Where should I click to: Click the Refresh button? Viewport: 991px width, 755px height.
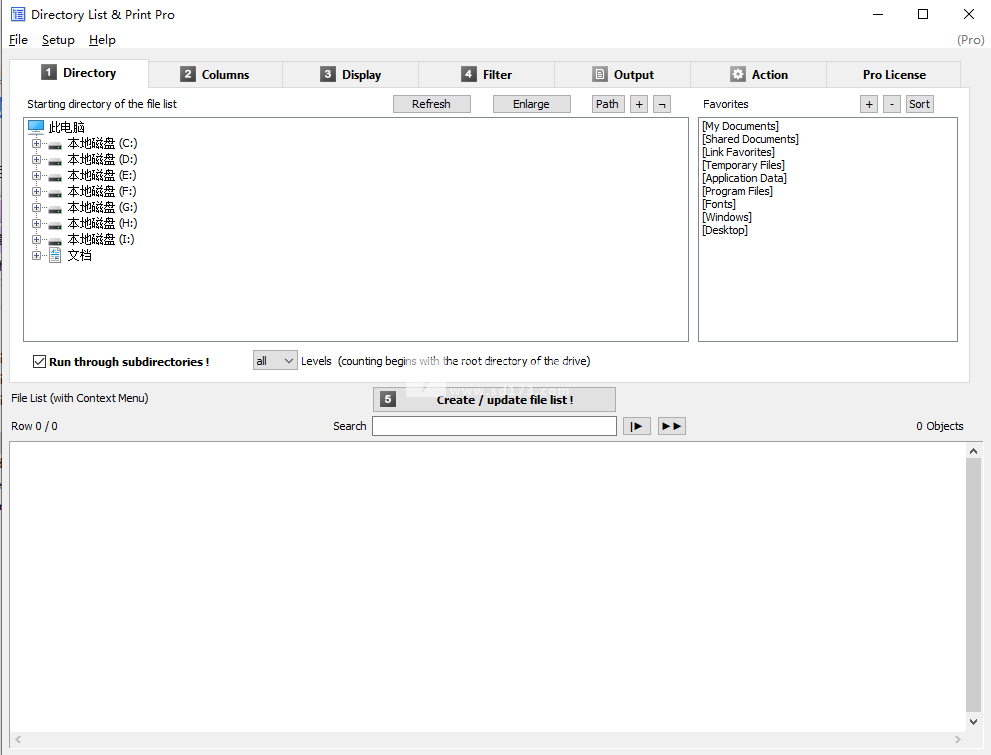[x=431, y=104]
